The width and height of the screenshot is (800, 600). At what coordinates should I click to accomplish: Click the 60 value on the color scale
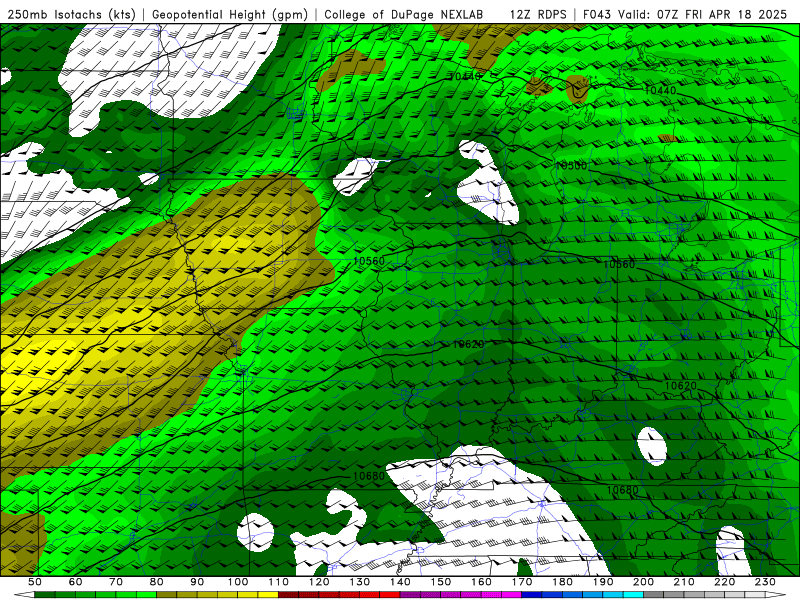(76, 582)
